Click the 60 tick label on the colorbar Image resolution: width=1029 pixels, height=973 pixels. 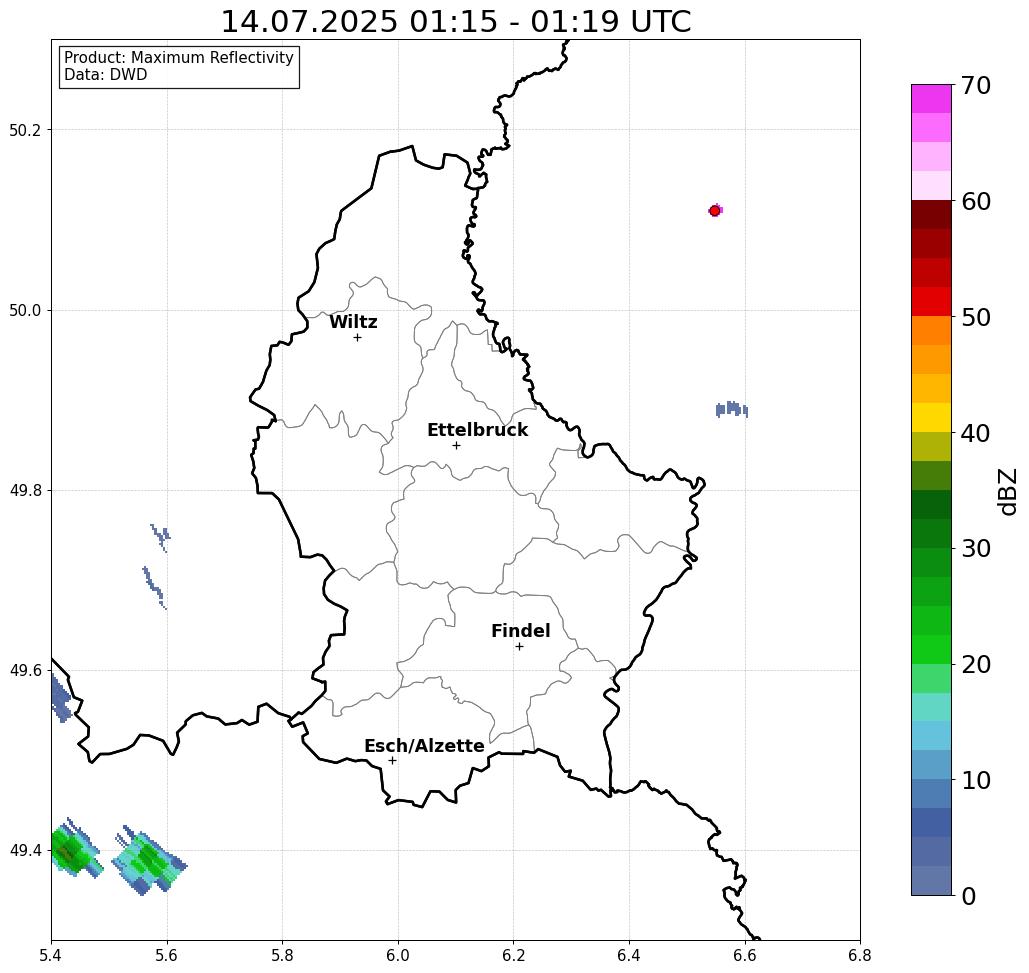point(976,201)
